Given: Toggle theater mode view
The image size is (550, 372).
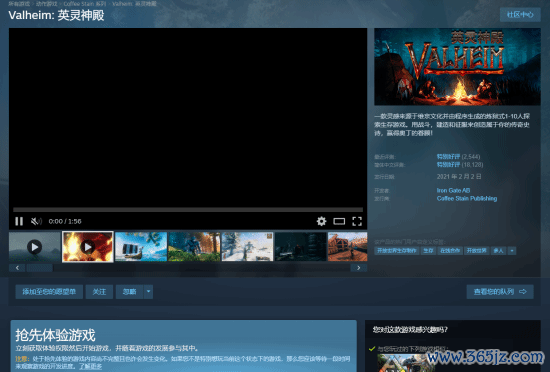Looking at the screenshot, I should pyautogui.click(x=339, y=221).
